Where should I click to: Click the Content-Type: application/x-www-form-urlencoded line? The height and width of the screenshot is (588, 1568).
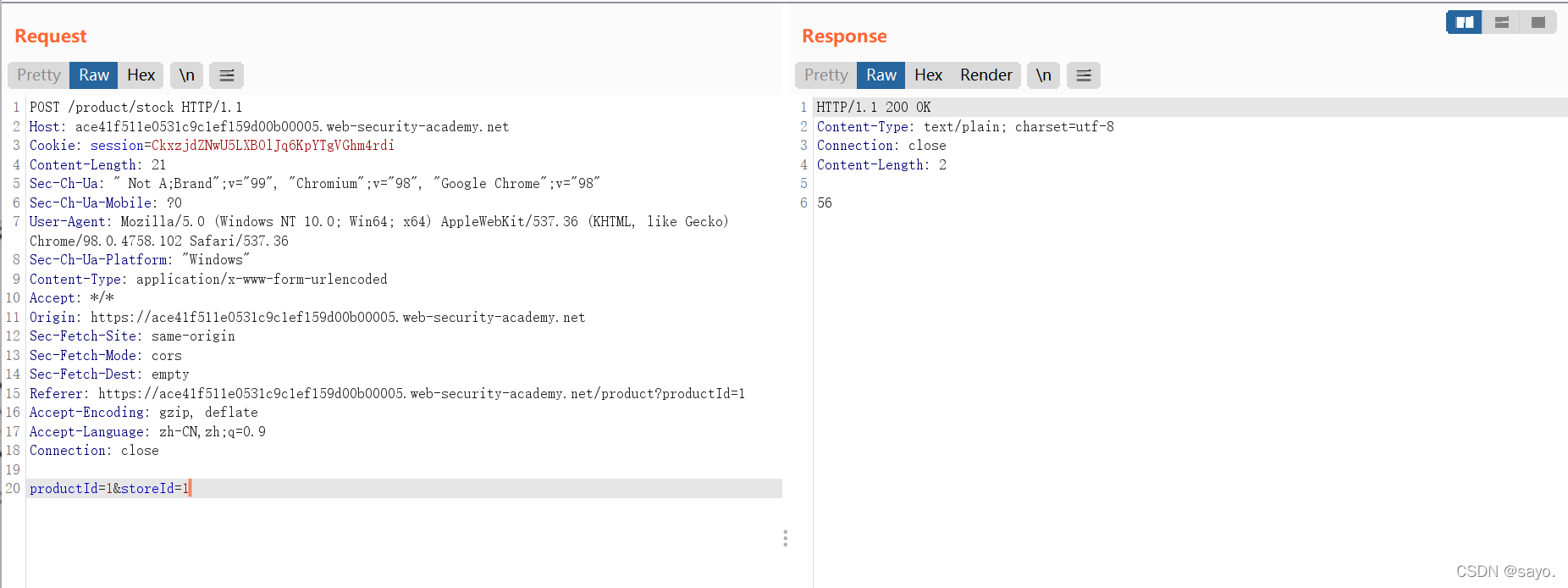[x=208, y=280]
